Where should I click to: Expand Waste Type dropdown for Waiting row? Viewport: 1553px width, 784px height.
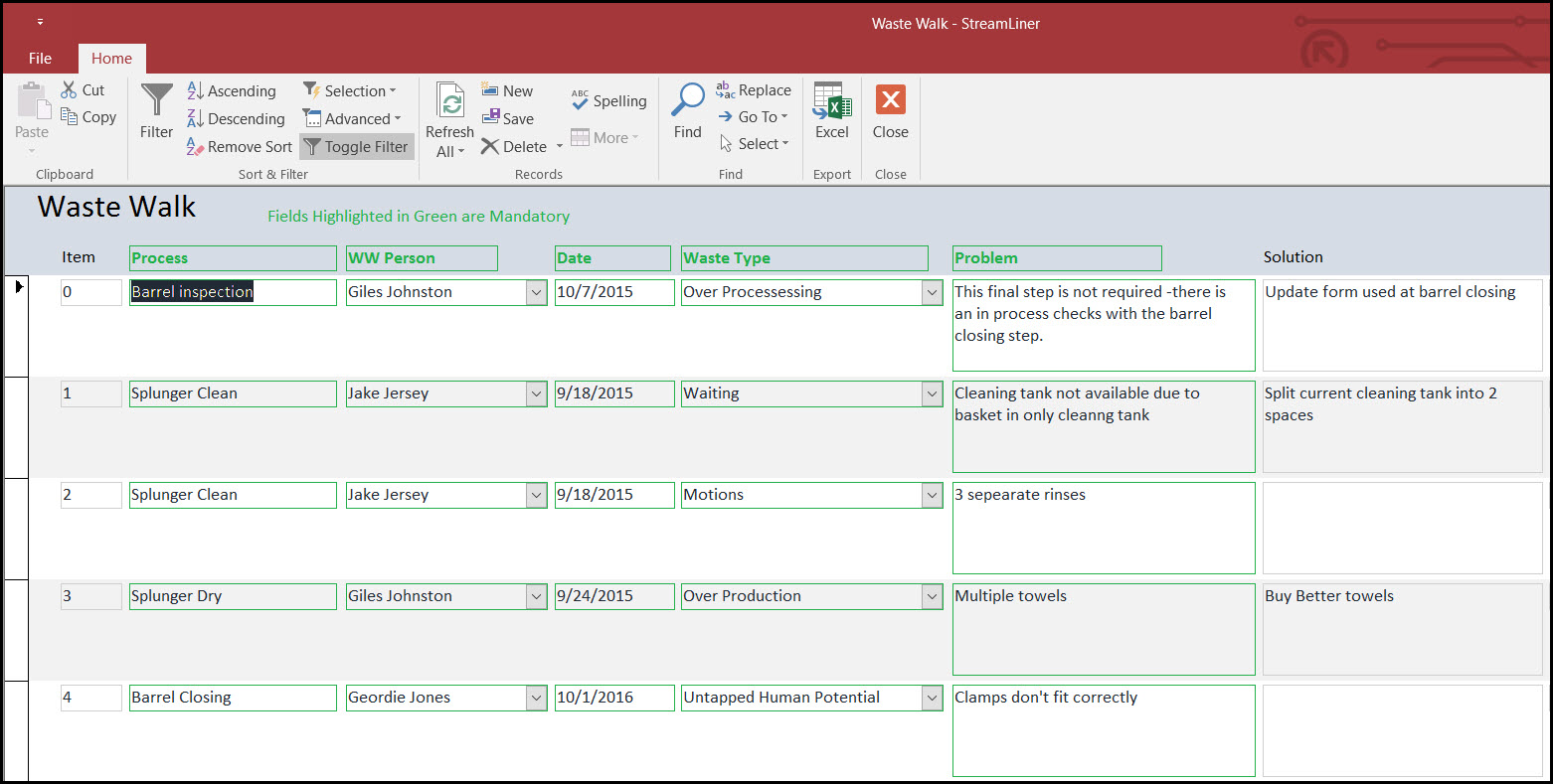point(932,394)
